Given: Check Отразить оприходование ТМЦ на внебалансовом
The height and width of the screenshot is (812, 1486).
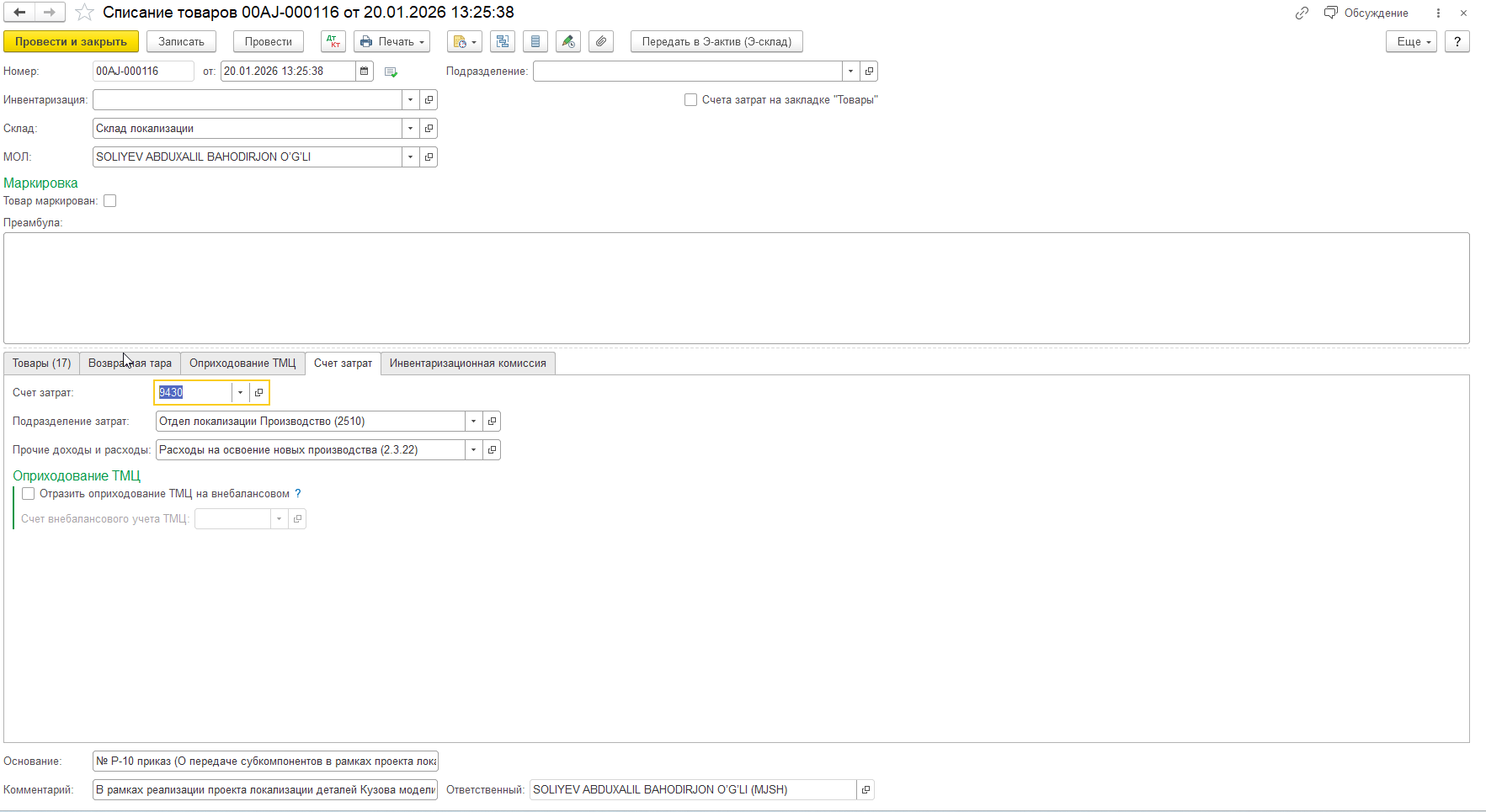Looking at the screenshot, I should click(29, 494).
